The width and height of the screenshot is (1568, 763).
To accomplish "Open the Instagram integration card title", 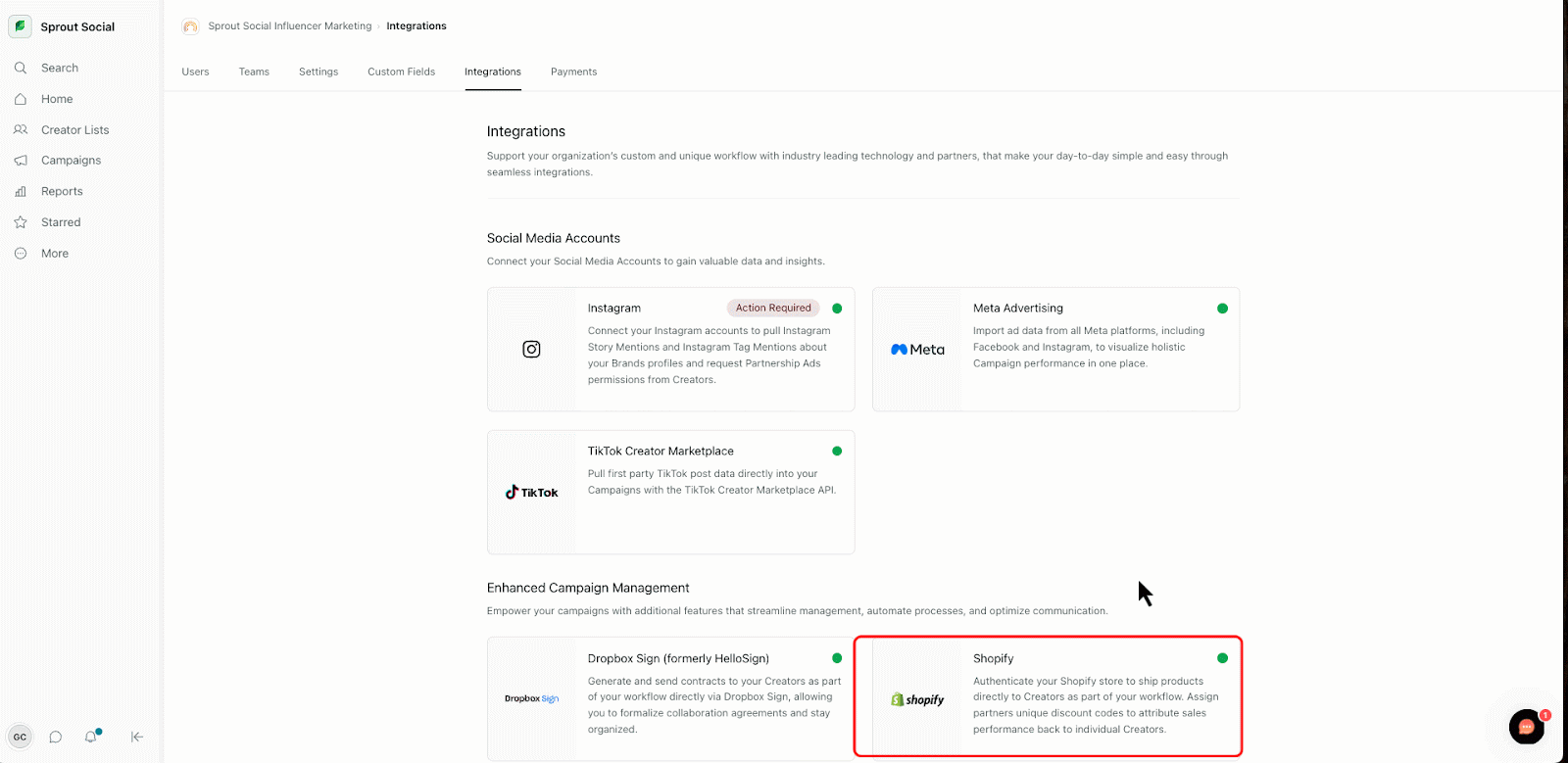I will coord(614,309).
